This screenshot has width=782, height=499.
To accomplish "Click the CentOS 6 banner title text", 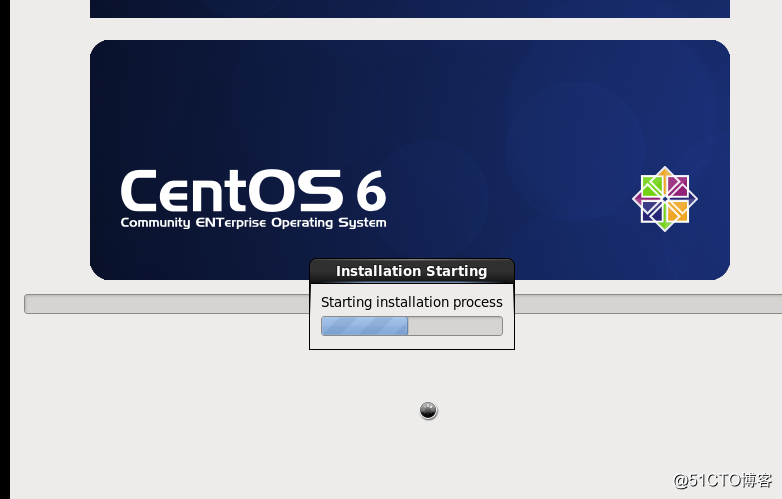I will click(x=253, y=191).
